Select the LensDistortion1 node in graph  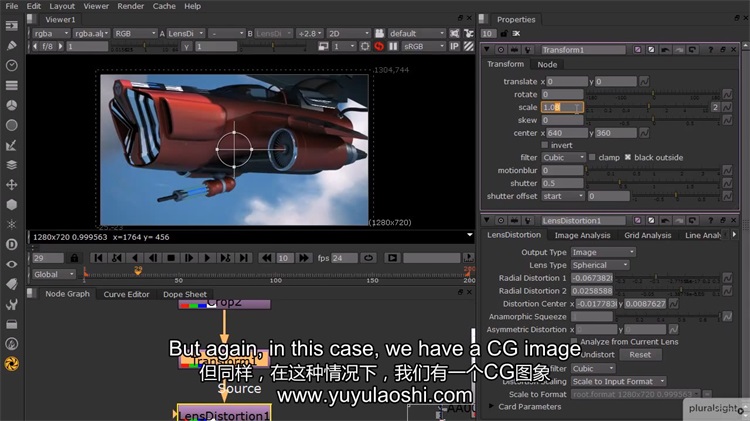pyautogui.click(x=224, y=413)
